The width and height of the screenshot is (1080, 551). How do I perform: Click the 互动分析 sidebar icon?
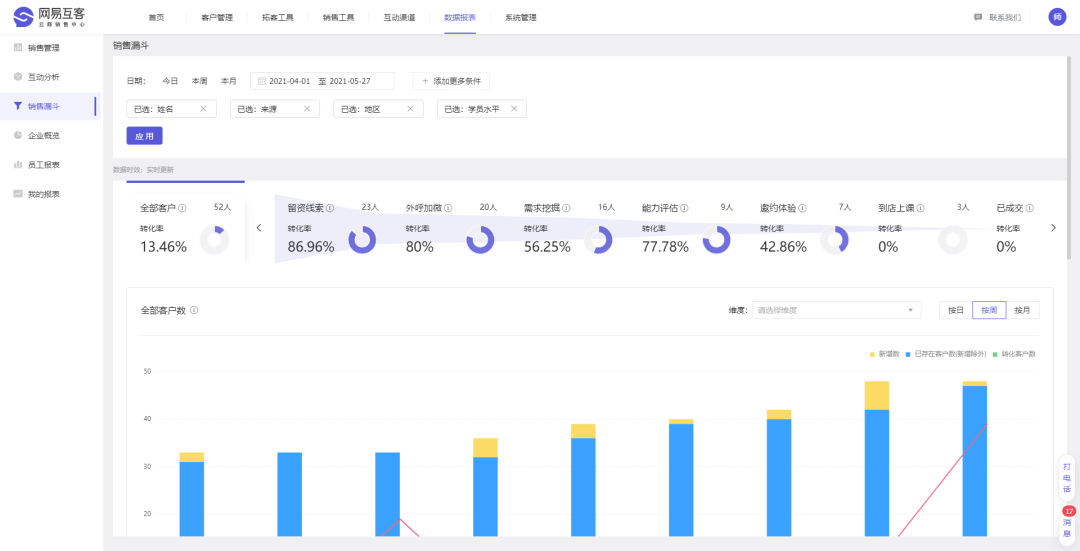18,77
